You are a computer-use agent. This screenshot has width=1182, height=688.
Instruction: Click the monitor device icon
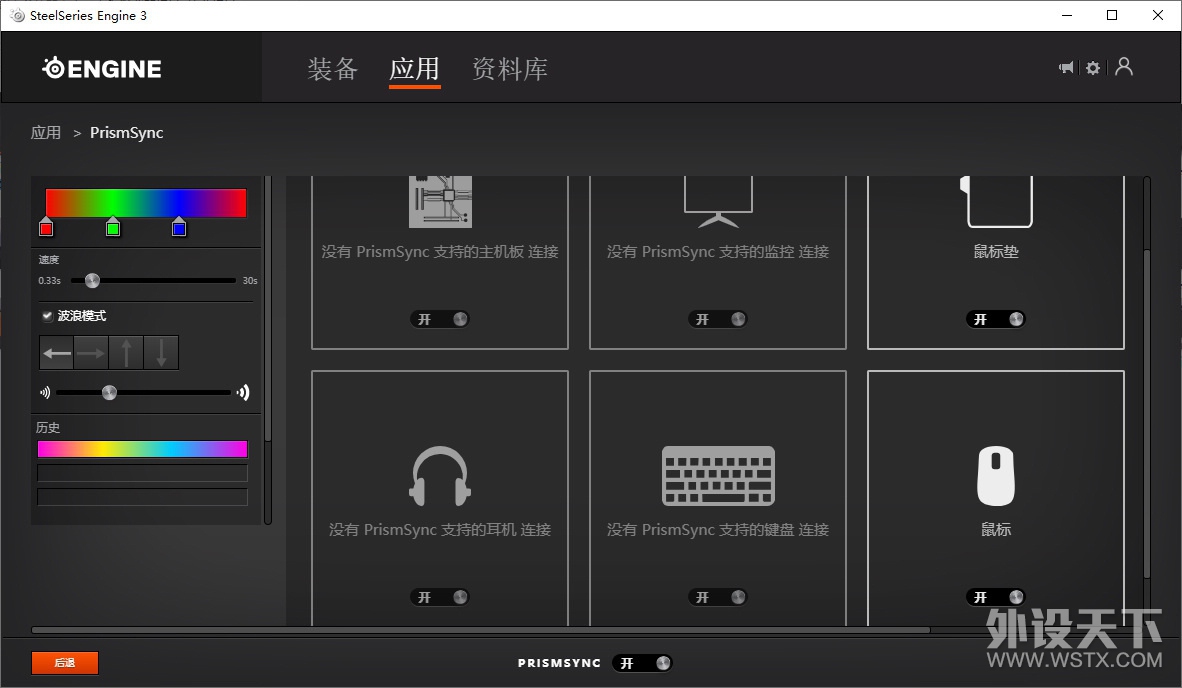pyautogui.click(x=718, y=201)
